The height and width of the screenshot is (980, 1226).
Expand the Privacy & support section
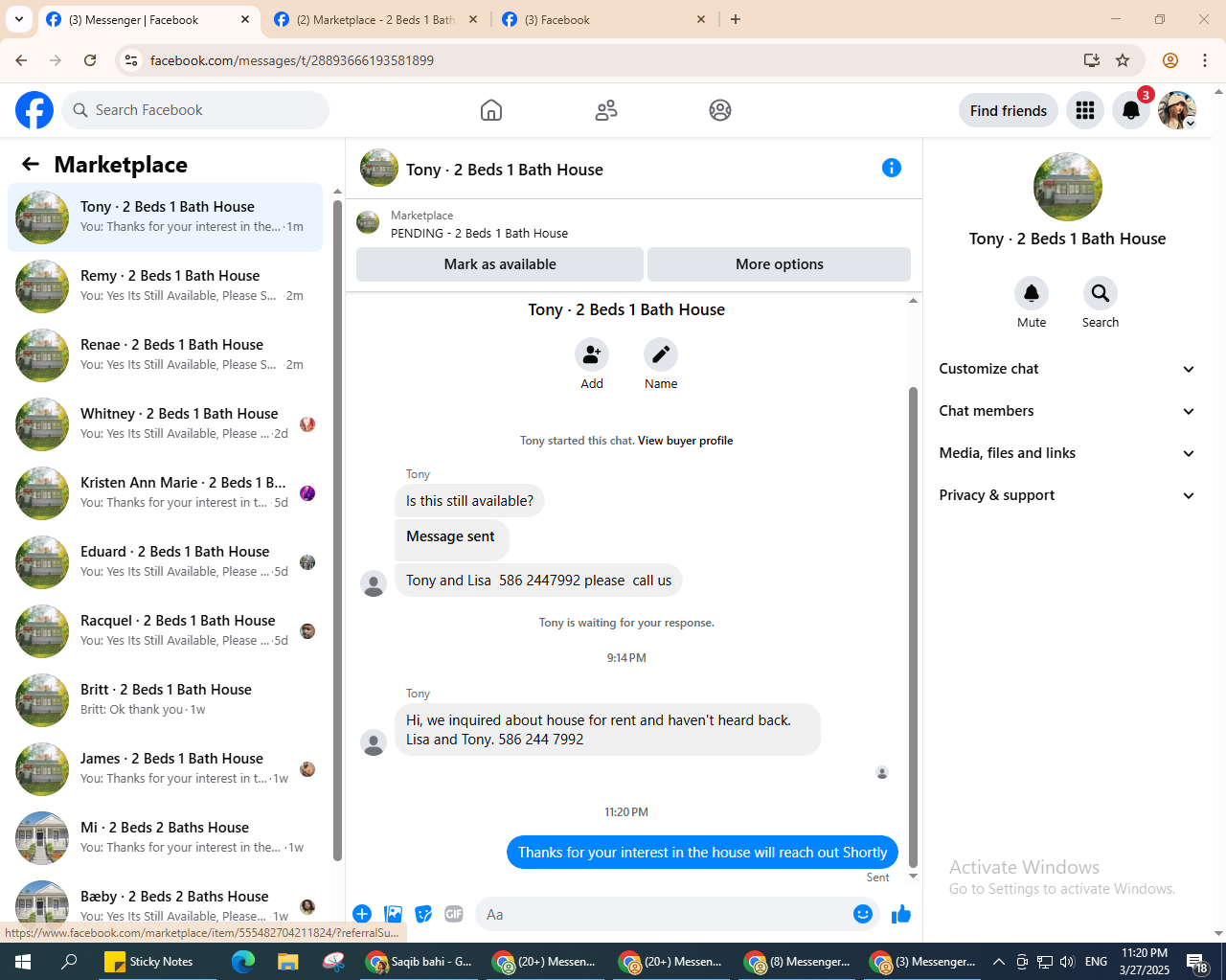[x=1068, y=495]
